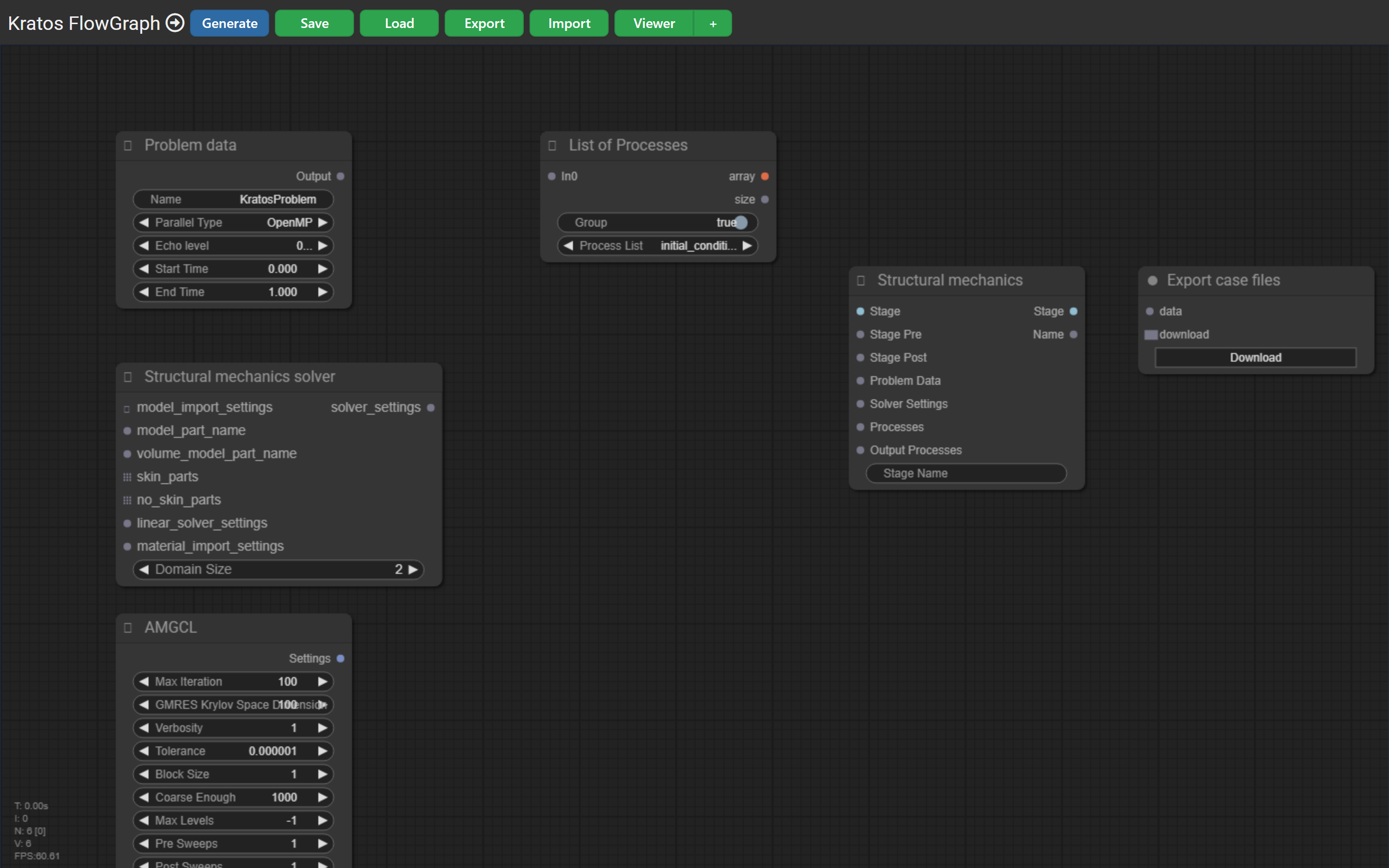Click the linear_solver_settings input port
This screenshot has width=1389, height=868.
point(127,523)
